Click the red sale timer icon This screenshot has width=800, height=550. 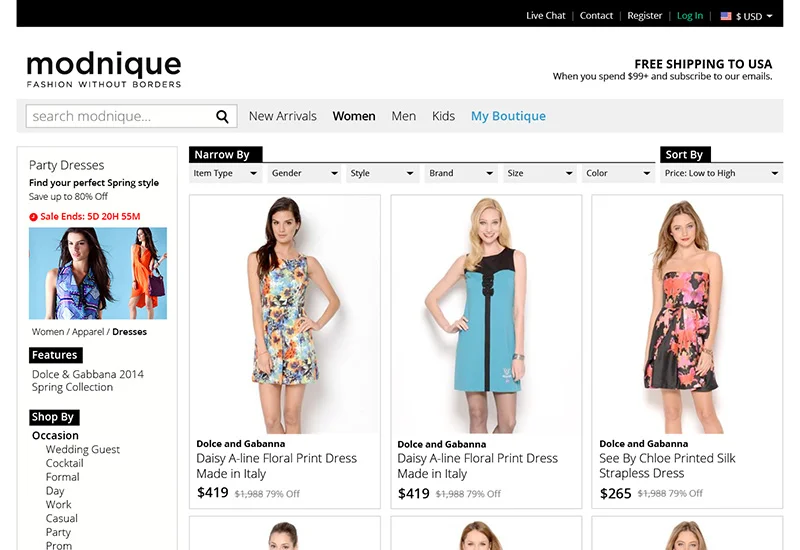[x=33, y=217]
